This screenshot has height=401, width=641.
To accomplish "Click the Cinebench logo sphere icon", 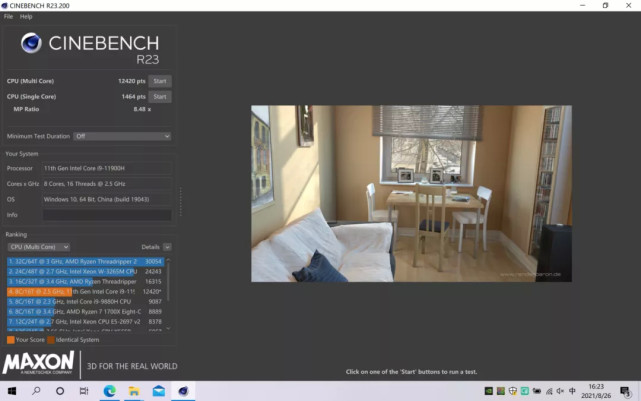I will tap(31, 43).
